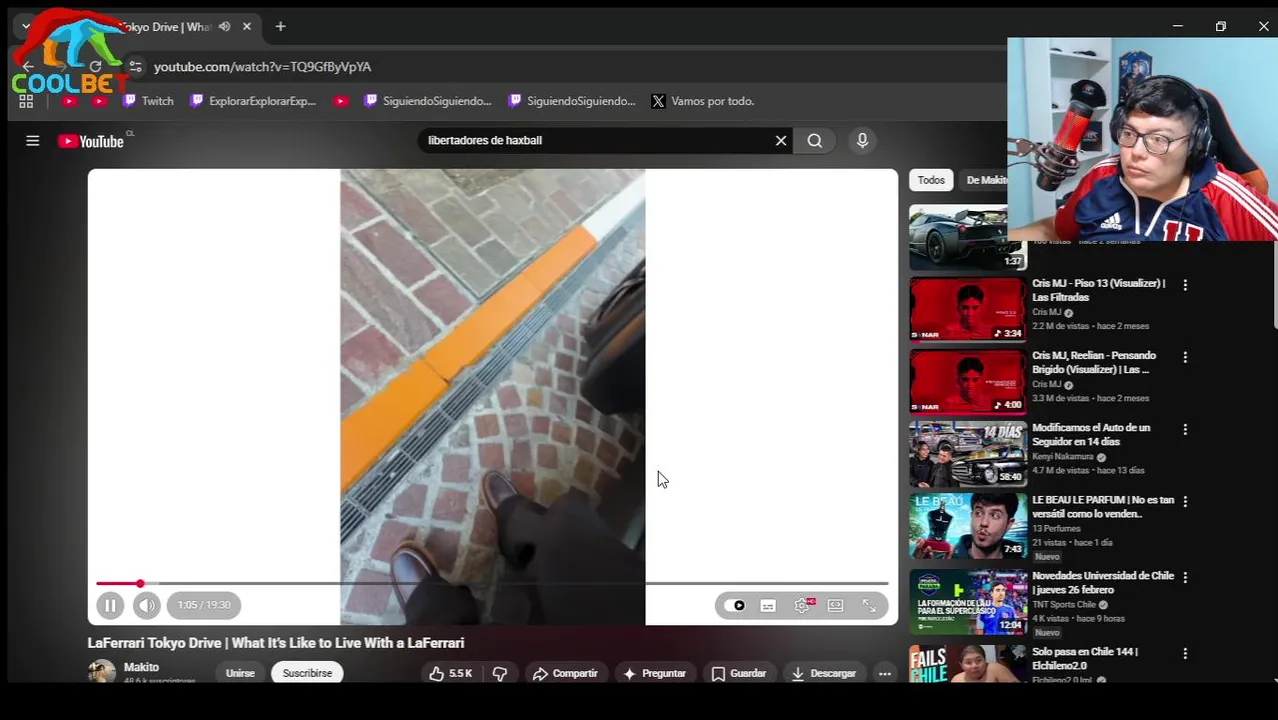
Task: Open the Vamos por todo X bookmark
Action: point(703,101)
